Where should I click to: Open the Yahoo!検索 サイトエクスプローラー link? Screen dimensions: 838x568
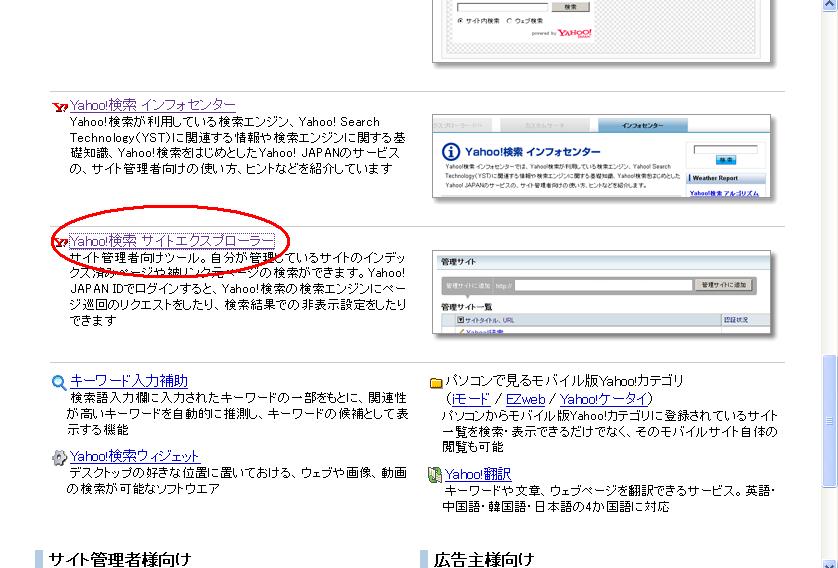(172, 241)
